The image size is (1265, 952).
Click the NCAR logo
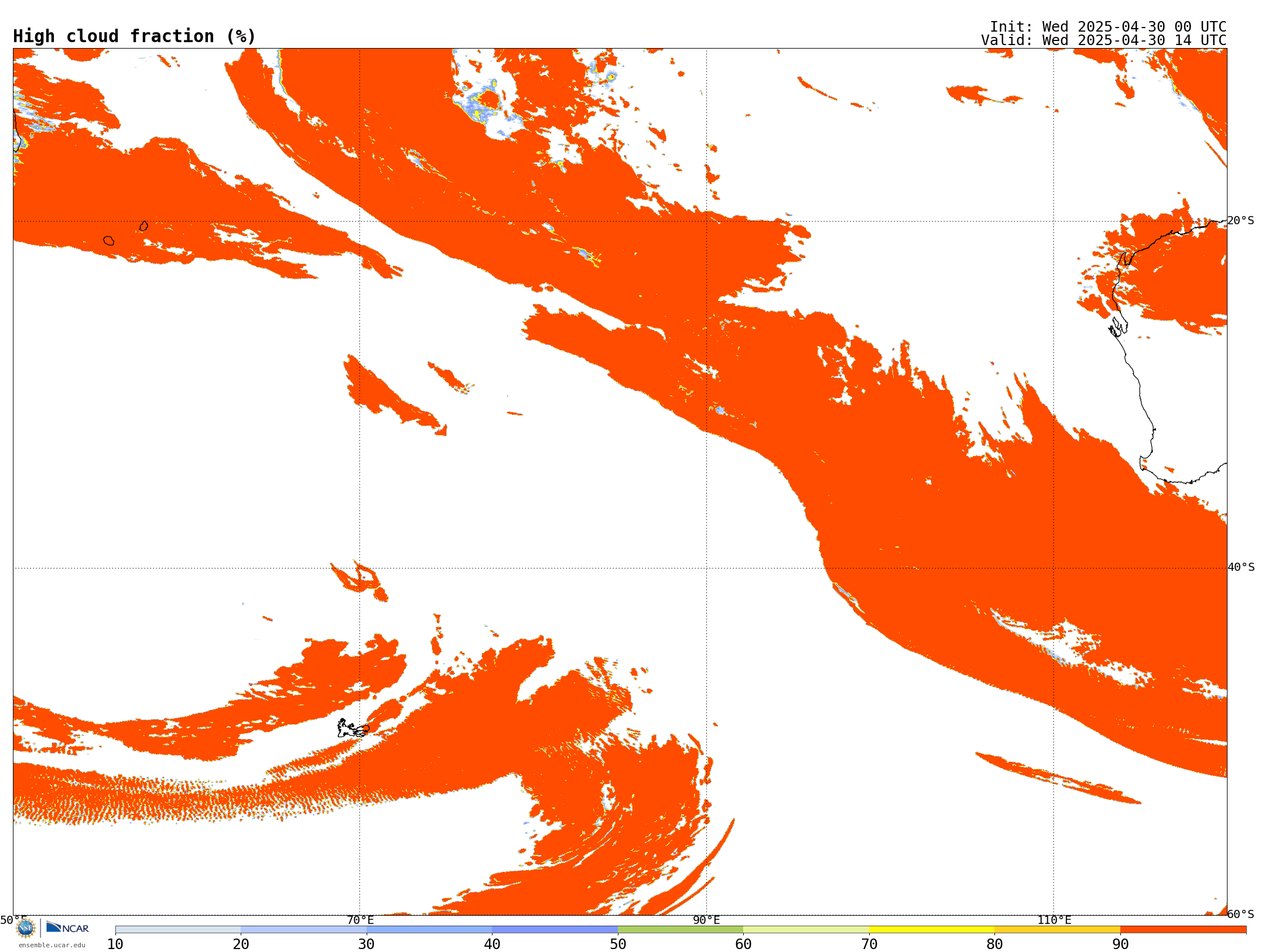pyautogui.click(x=67, y=927)
